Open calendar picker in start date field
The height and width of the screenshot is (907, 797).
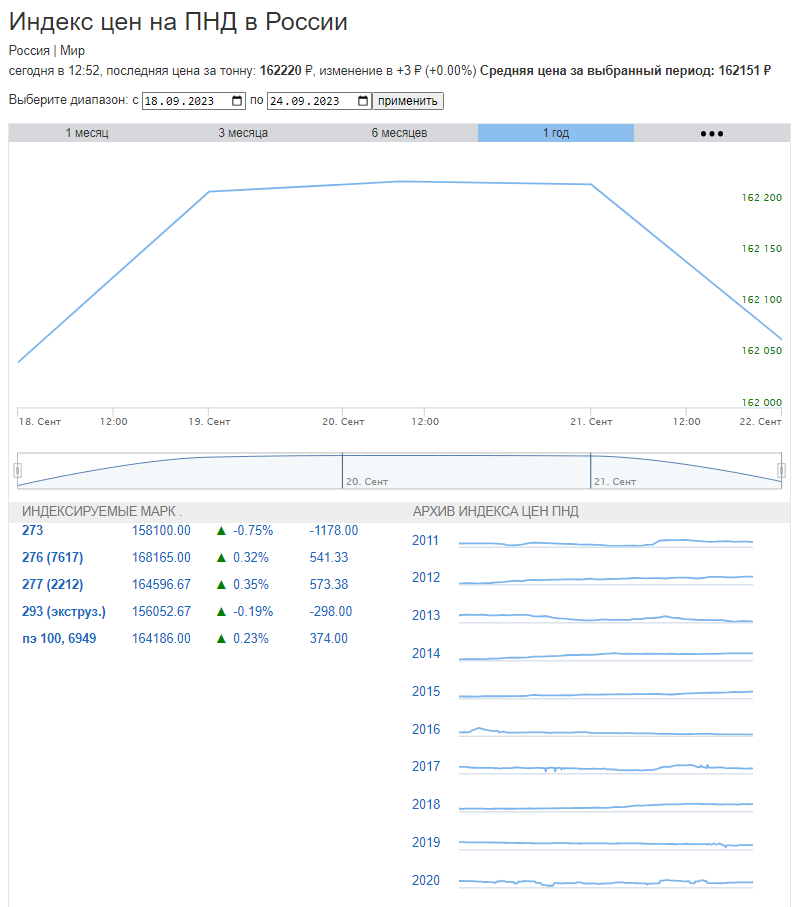237,101
